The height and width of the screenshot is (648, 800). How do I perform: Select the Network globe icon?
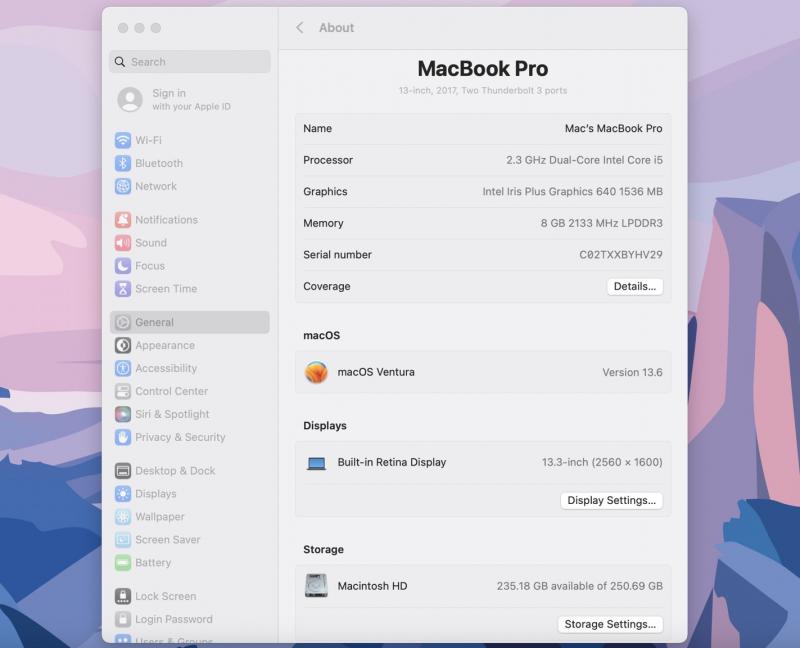122,186
